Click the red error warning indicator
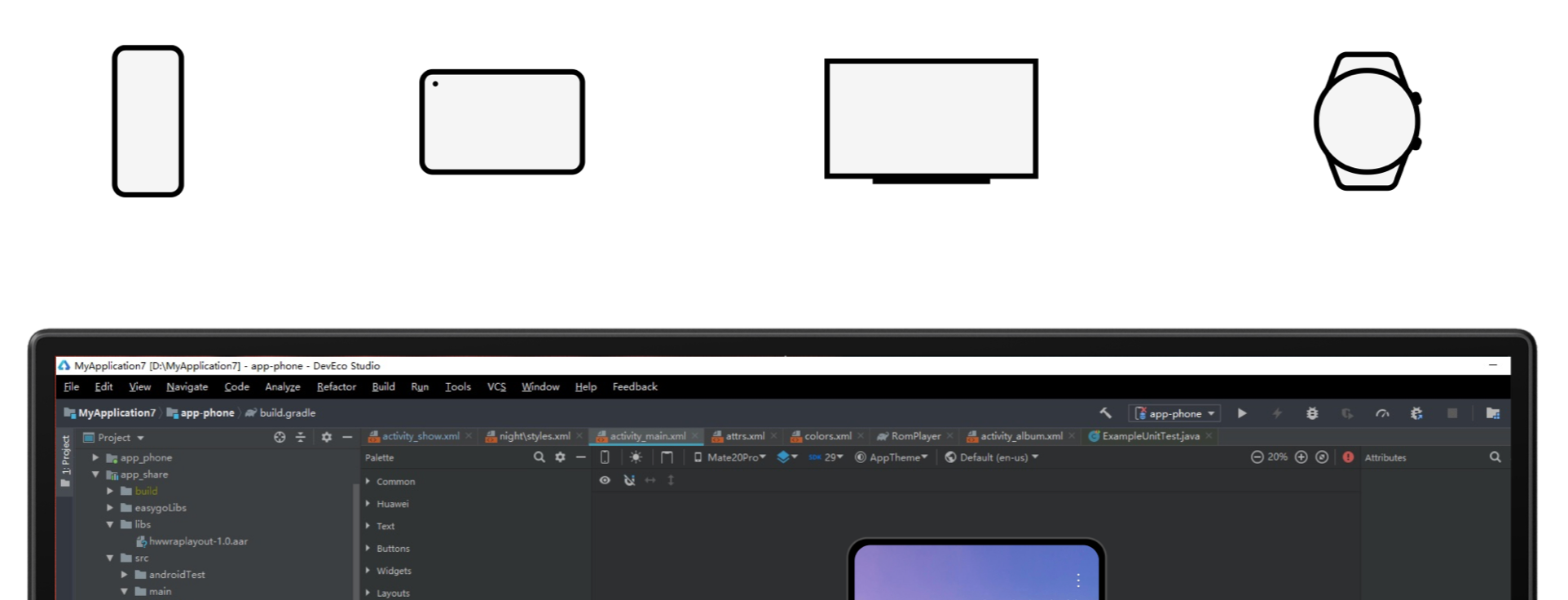 [x=1348, y=457]
